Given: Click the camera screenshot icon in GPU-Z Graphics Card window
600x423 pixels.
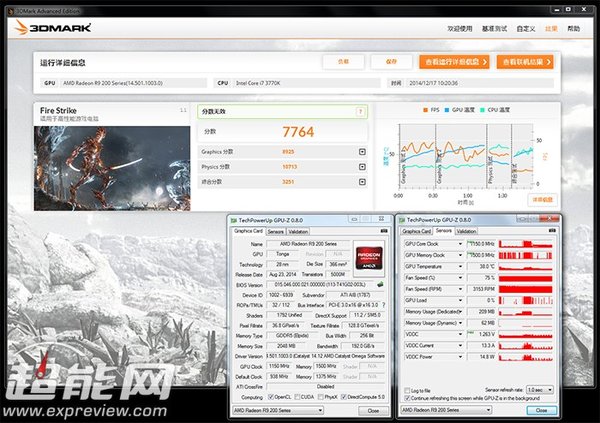Looking at the screenshot, I should tap(384, 231).
